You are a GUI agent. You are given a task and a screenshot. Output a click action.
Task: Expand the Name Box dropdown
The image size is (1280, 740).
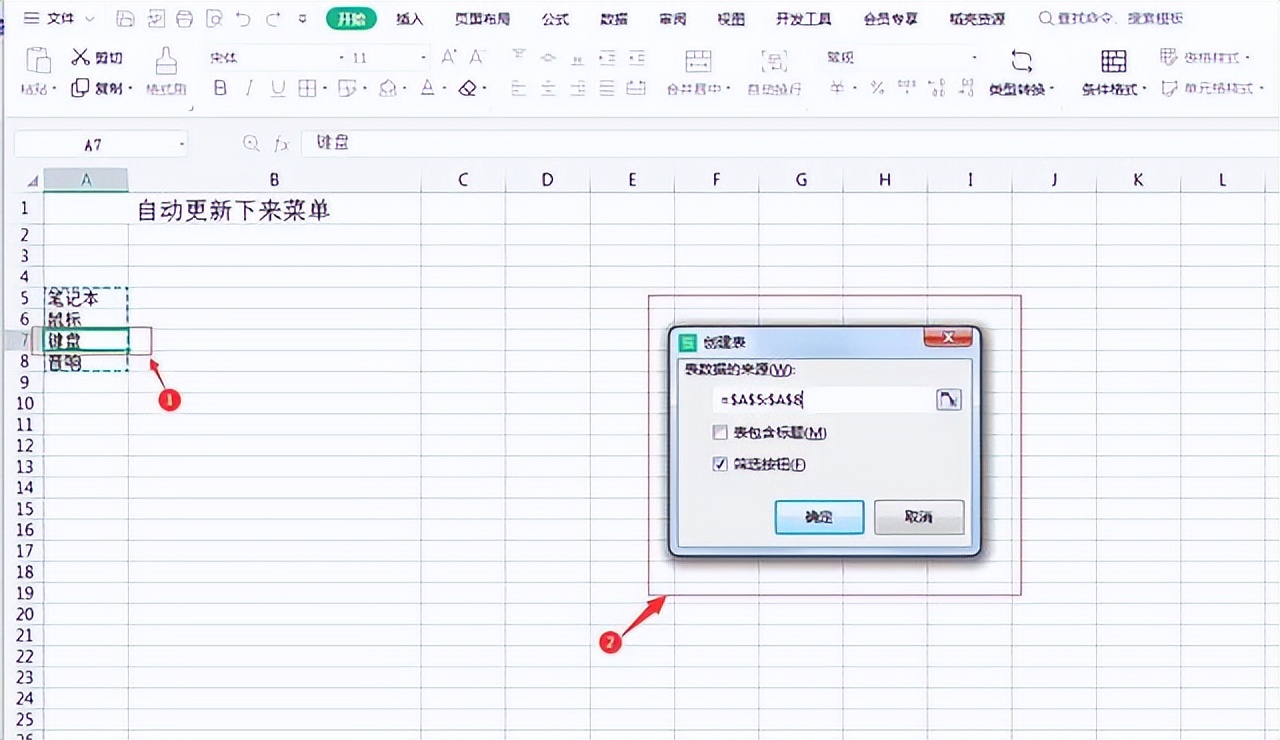click(x=182, y=145)
